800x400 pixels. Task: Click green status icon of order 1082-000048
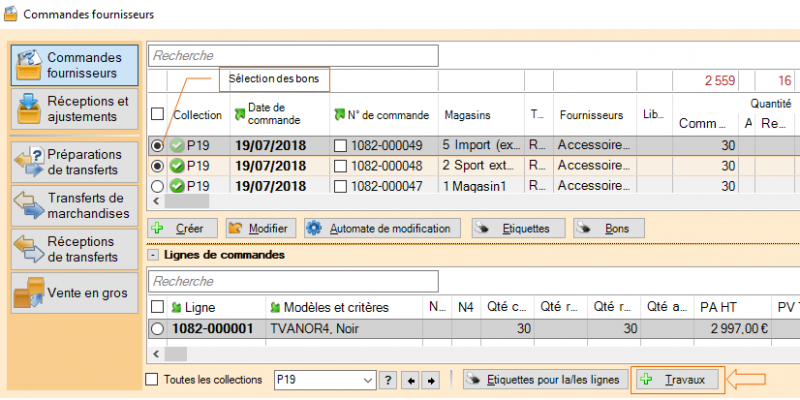point(177,166)
